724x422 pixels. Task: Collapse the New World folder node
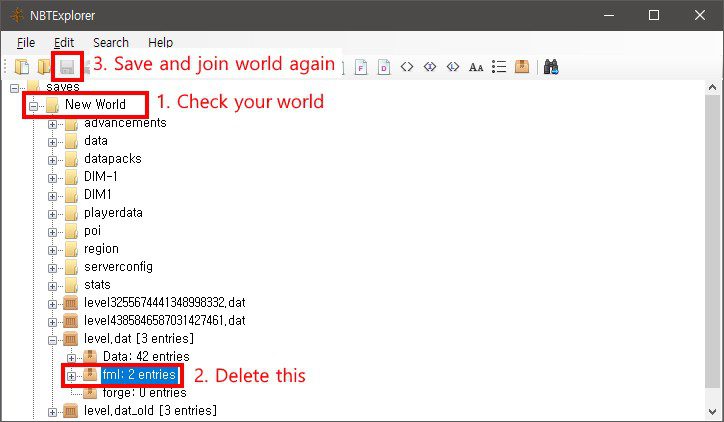[x=33, y=105]
